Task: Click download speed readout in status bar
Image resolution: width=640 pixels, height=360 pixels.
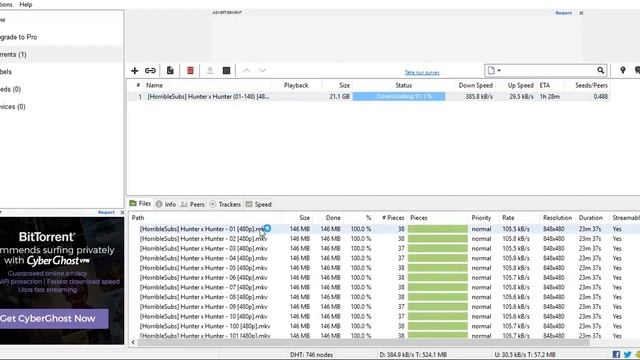Action: tap(413, 355)
